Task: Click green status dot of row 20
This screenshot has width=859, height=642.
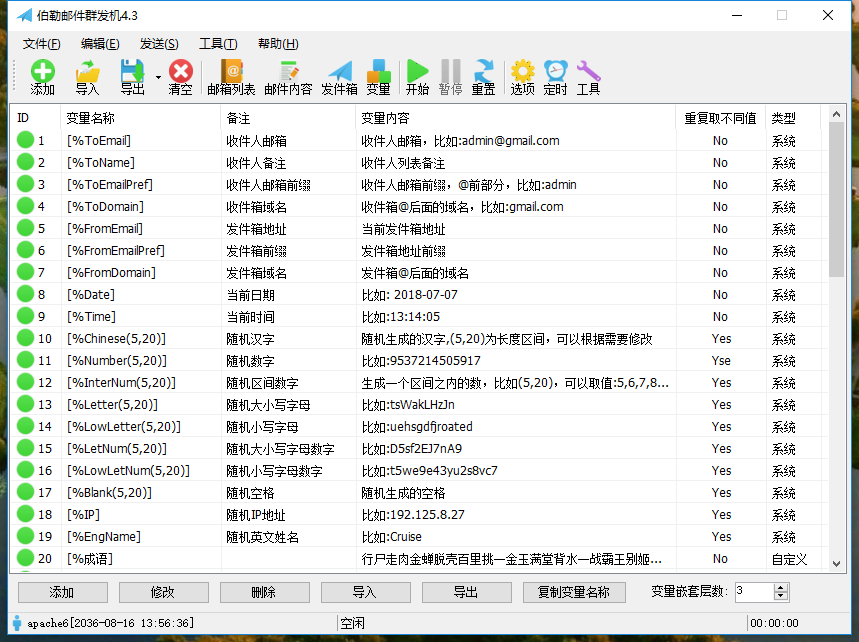Action: [x=25, y=558]
